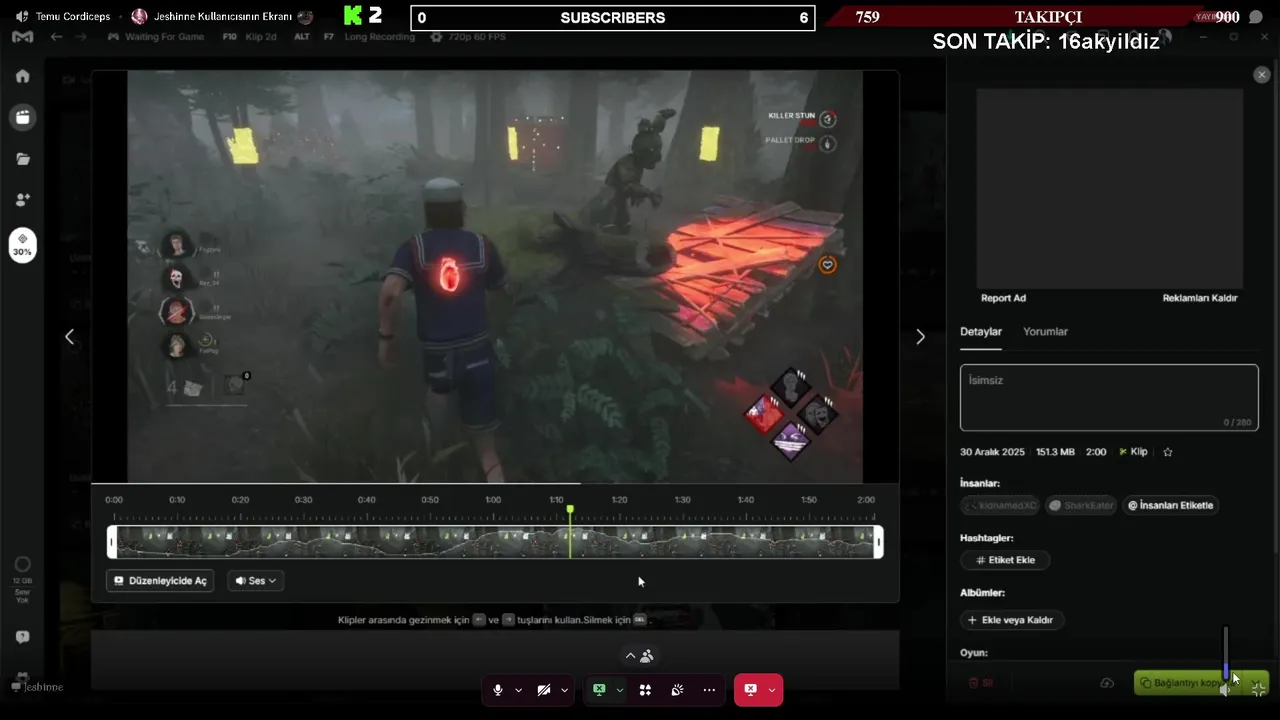Open the soundboard icon in call controls
This screenshot has height=720, width=1280.
(x=677, y=690)
